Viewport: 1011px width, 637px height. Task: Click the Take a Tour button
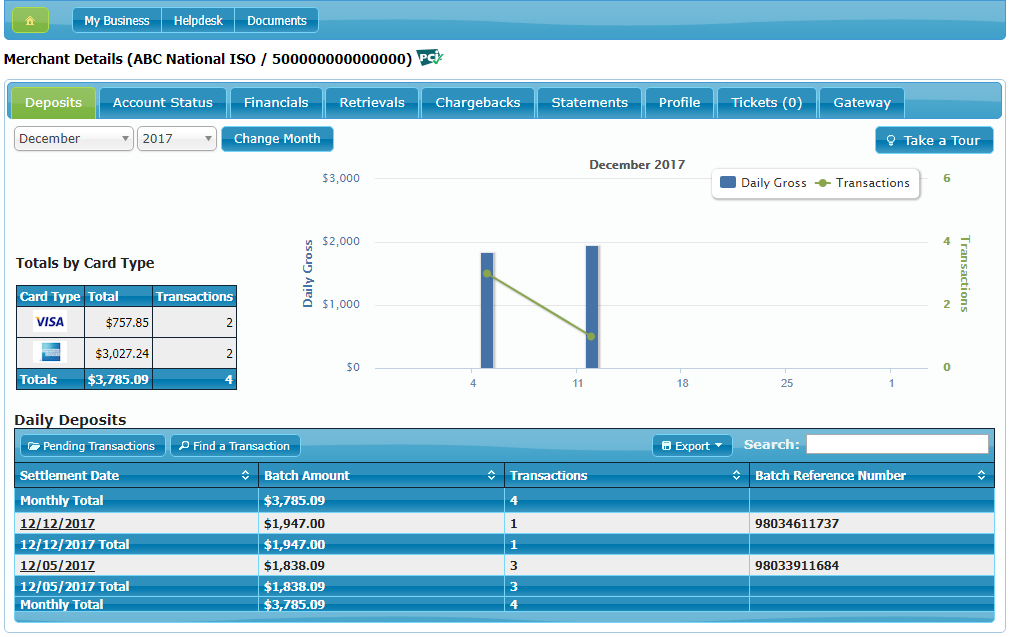click(x=934, y=140)
